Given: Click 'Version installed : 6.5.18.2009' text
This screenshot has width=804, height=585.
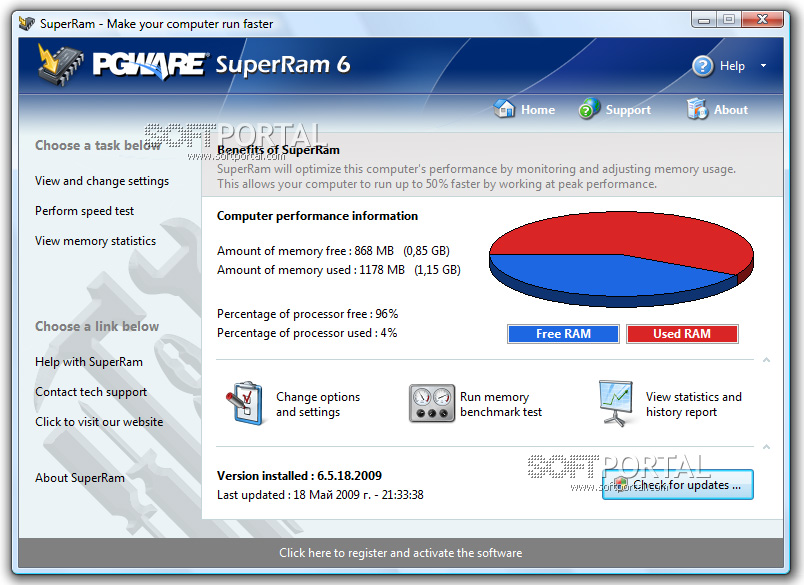Looking at the screenshot, I should (x=299, y=476).
